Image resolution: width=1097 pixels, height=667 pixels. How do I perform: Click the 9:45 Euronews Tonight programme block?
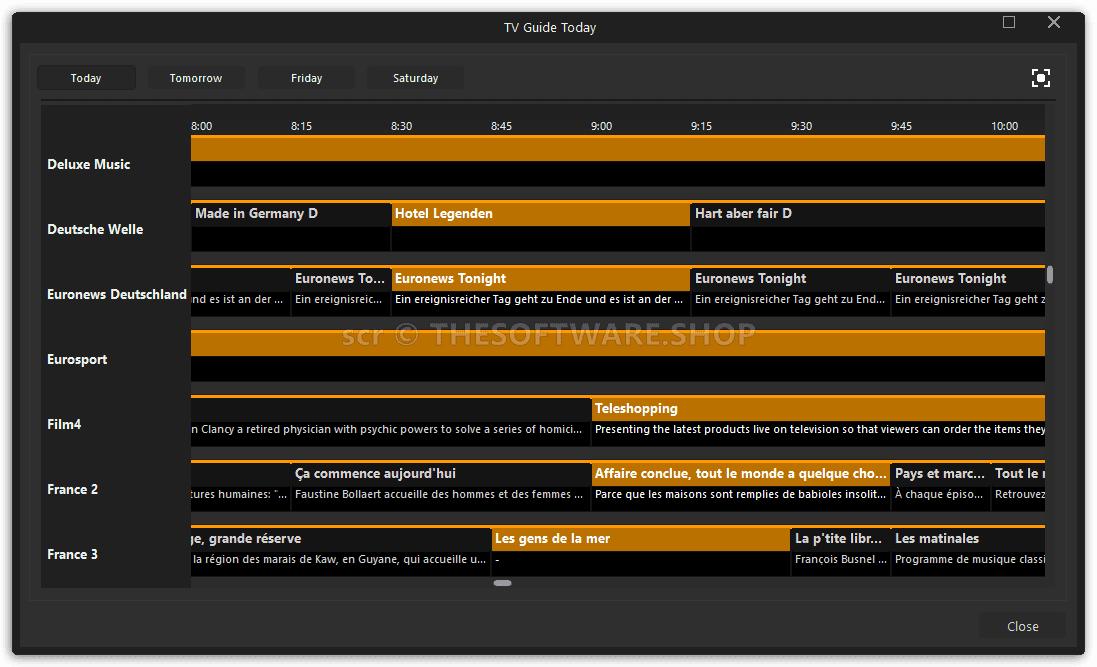(968, 291)
